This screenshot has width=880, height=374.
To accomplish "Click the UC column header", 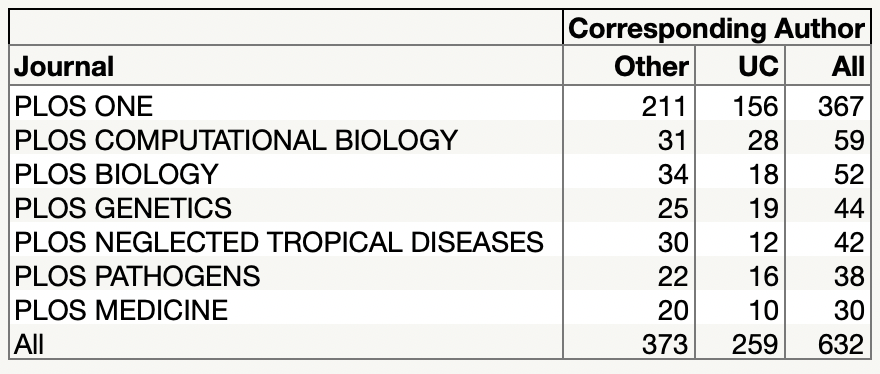I will (x=758, y=66).
